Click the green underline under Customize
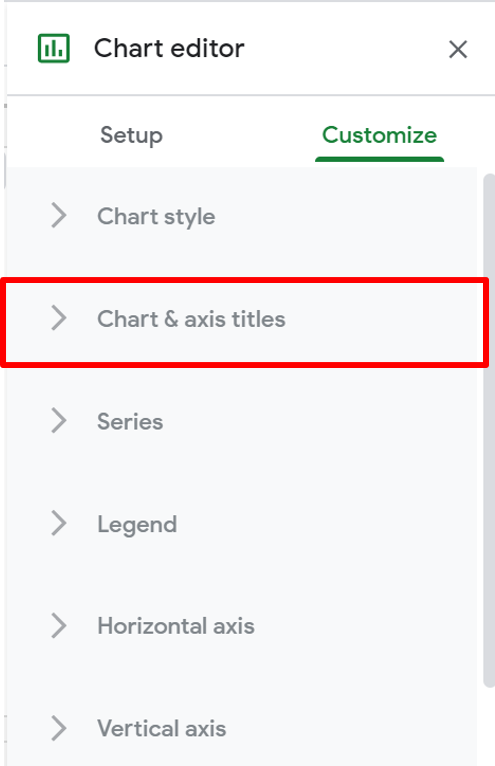495x766 pixels. (x=379, y=159)
